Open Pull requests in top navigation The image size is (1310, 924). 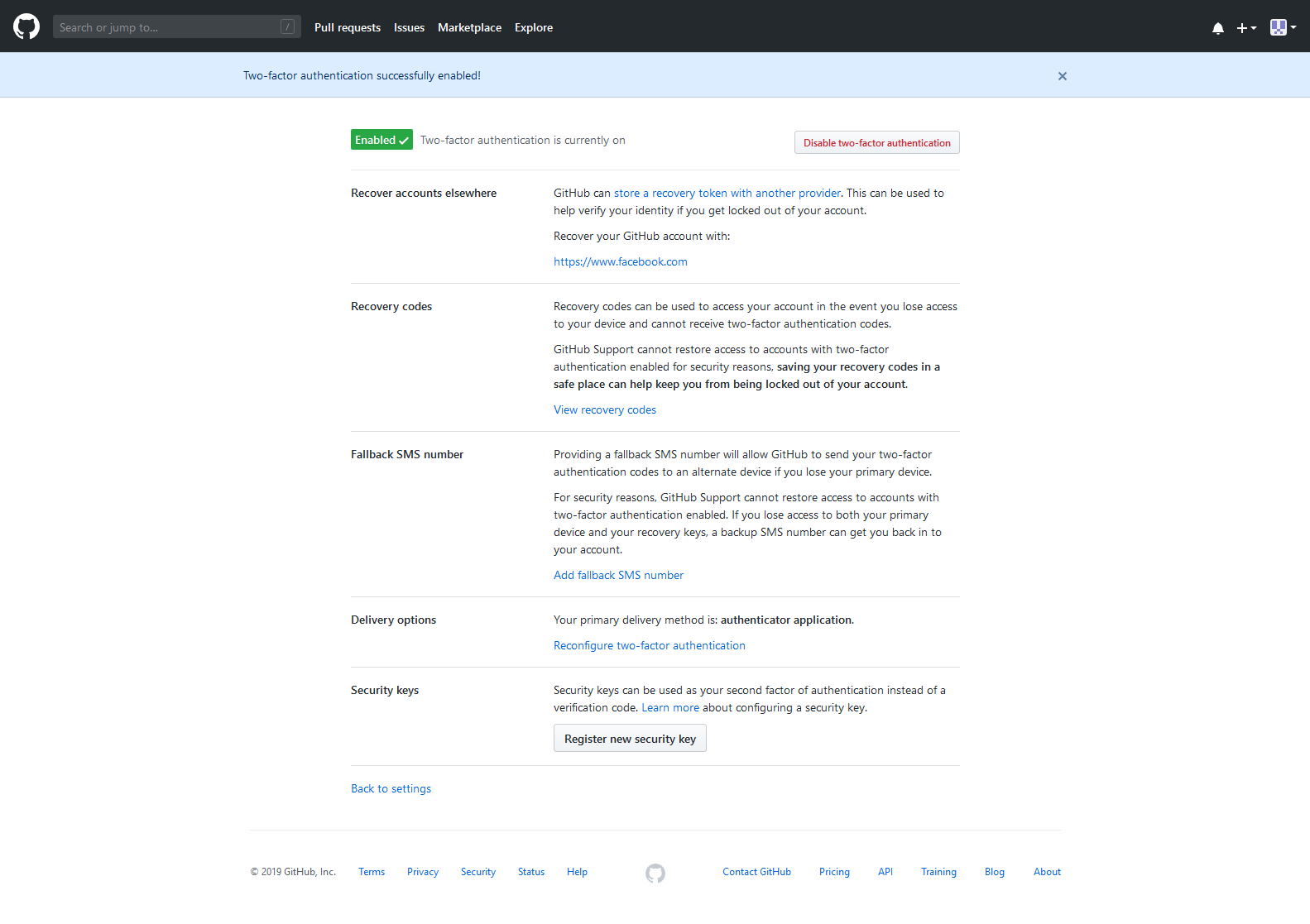[x=348, y=27]
